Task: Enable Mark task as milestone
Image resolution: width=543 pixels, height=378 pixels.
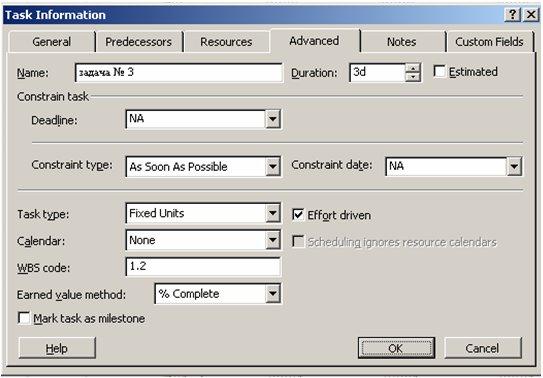Action: (x=24, y=318)
